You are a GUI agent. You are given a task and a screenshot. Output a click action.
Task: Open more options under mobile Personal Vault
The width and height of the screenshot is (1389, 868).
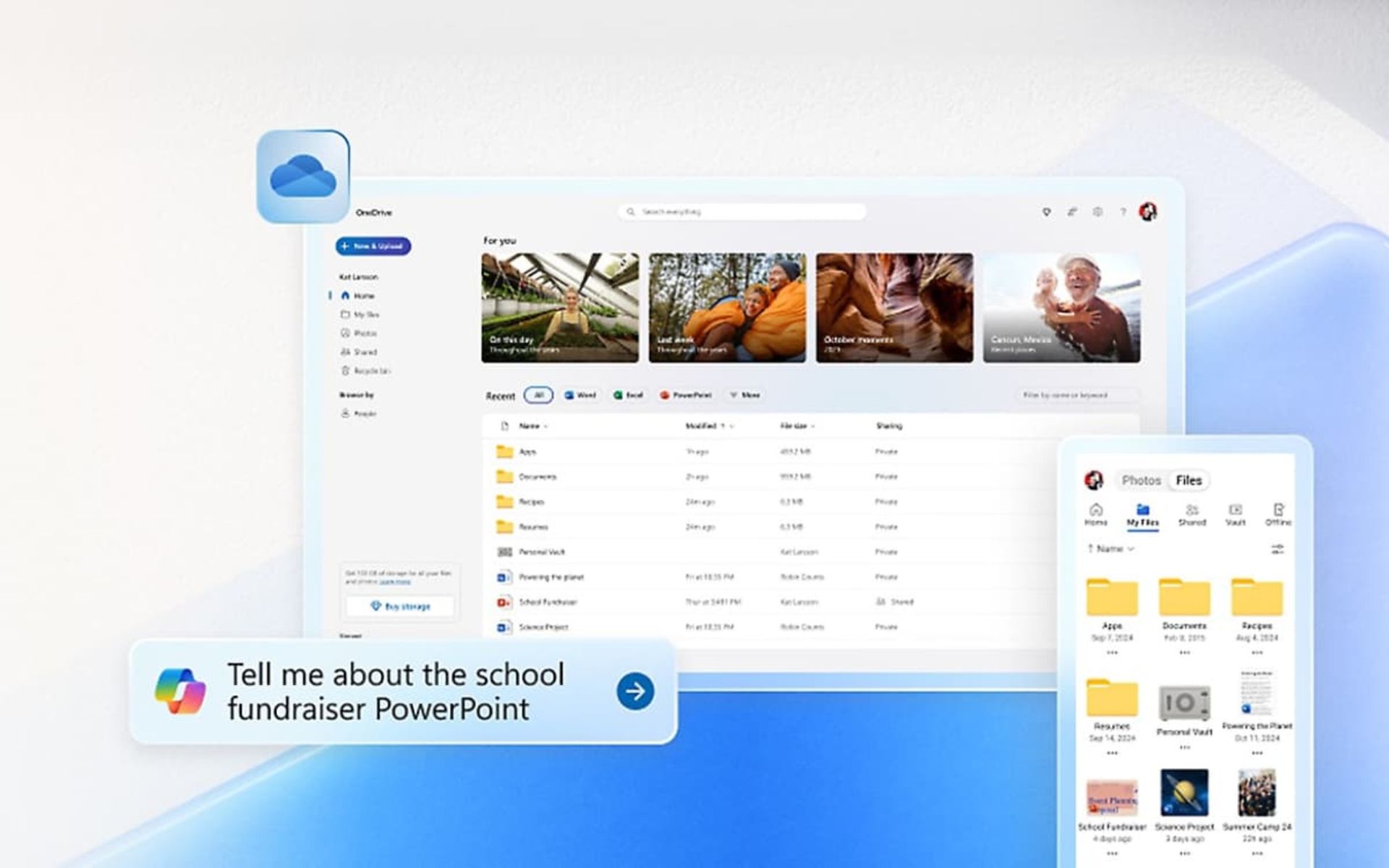1184,746
